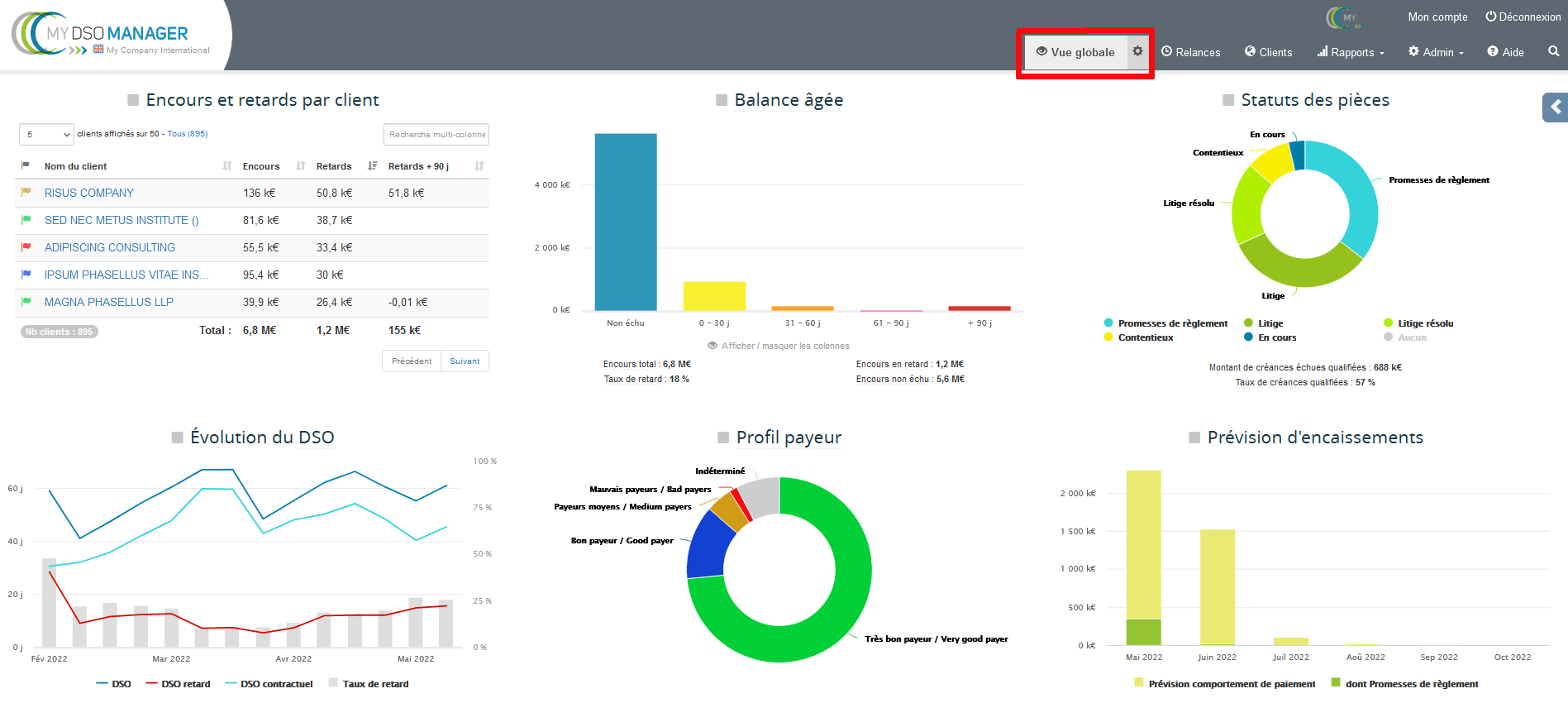Click the orange flag next to RISUS COMPANY
Viewport: 1568px width, 703px height.
tap(26, 193)
